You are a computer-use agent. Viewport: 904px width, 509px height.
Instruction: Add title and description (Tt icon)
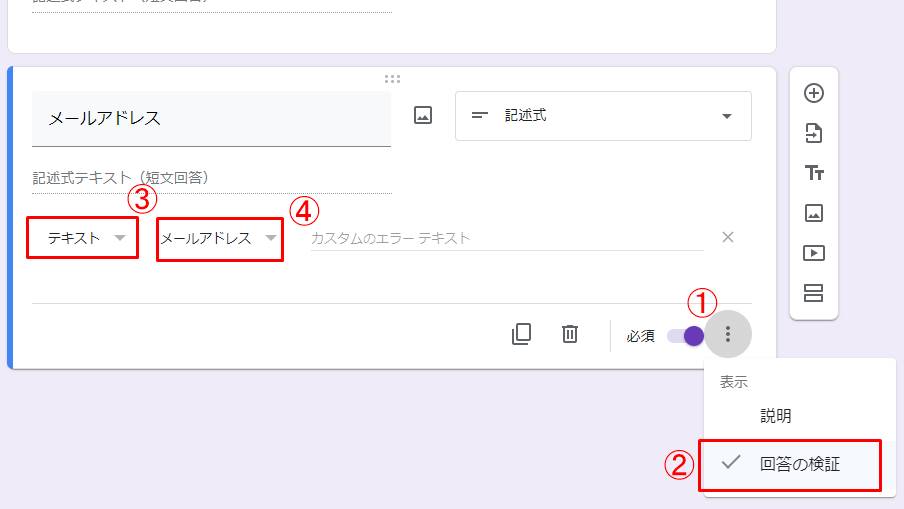click(x=814, y=173)
